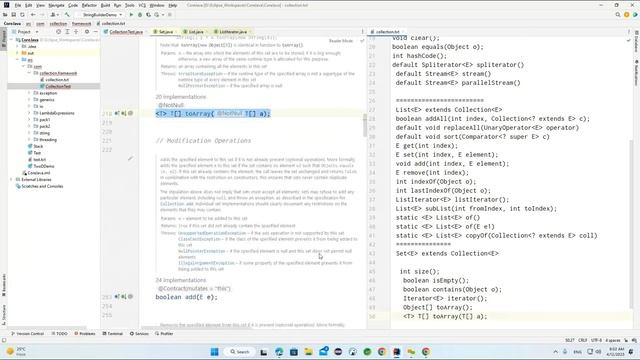The image size is (640, 360).
Task: Select CollectionTest class in project tree
Action: click(55, 87)
